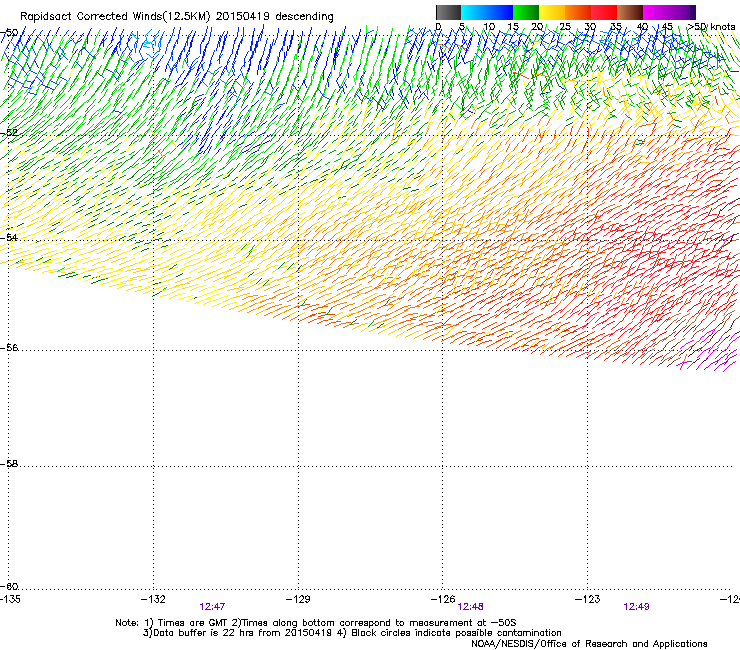Click the orange 25-30 knots legend swatch
This screenshot has height=650, width=740.
(578, 12)
